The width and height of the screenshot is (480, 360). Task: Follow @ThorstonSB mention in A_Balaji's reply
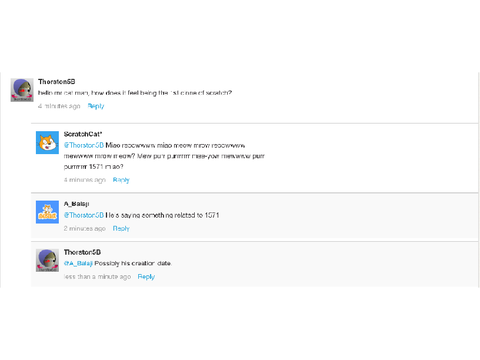[x=84, y=215]
